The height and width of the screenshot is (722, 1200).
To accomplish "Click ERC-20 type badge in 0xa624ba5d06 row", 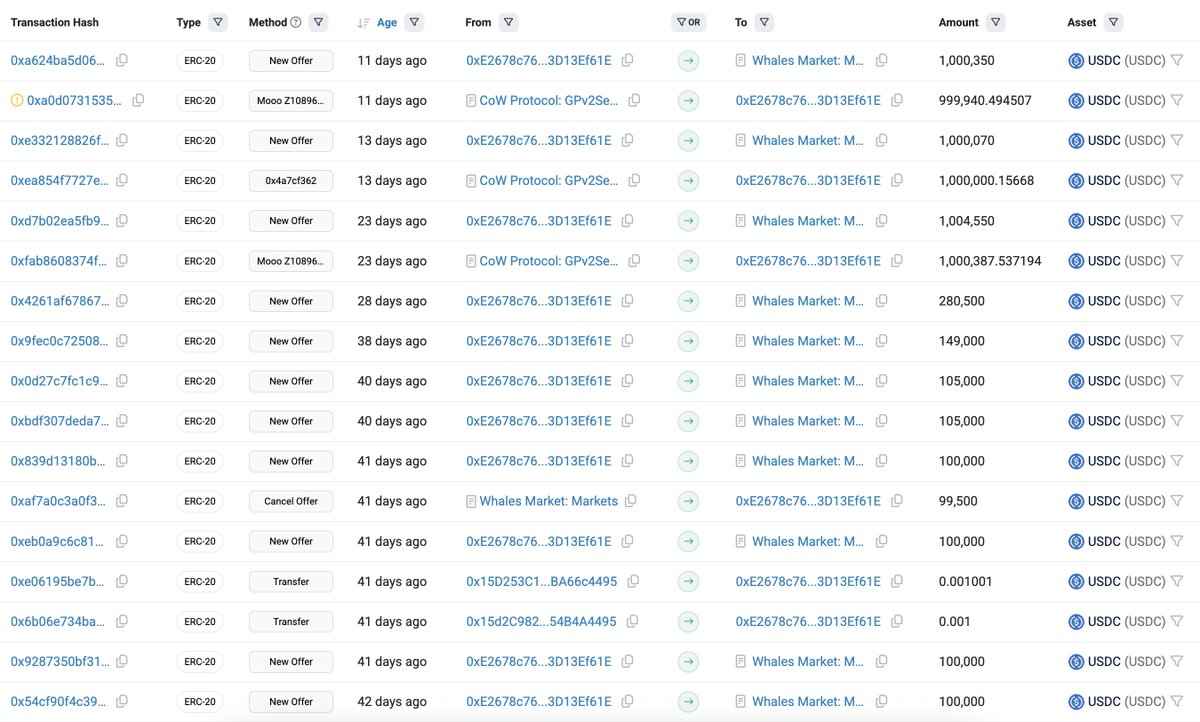I will pyautogui.click(x=200, y=61).
